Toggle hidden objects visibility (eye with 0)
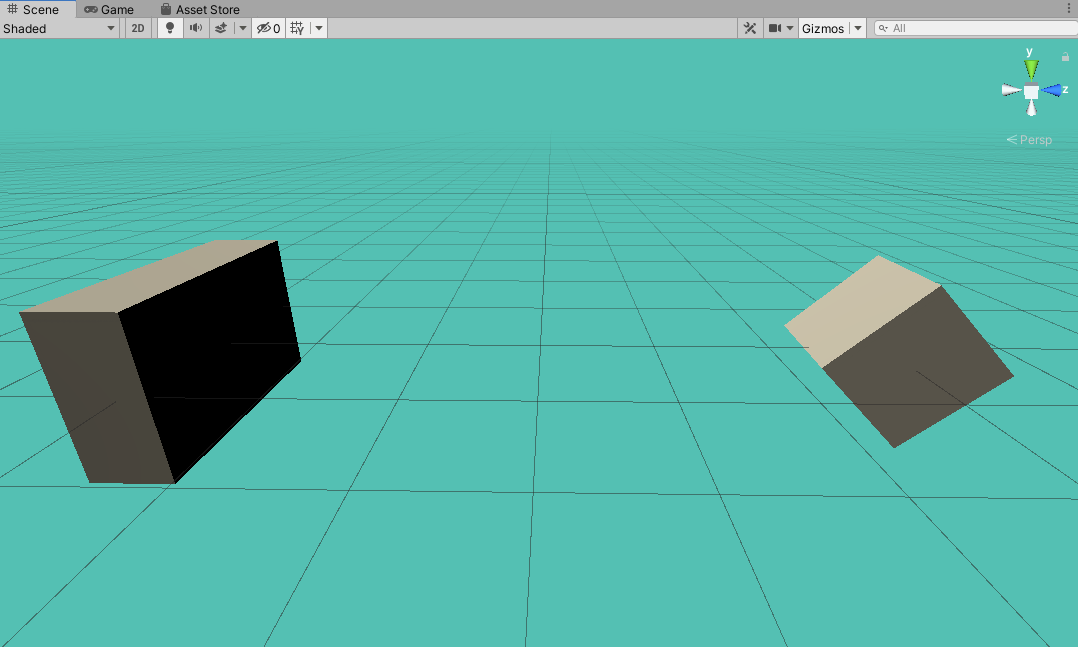Image resolution: width=1078 pixels, height=647 pixels. coord(268,28)
